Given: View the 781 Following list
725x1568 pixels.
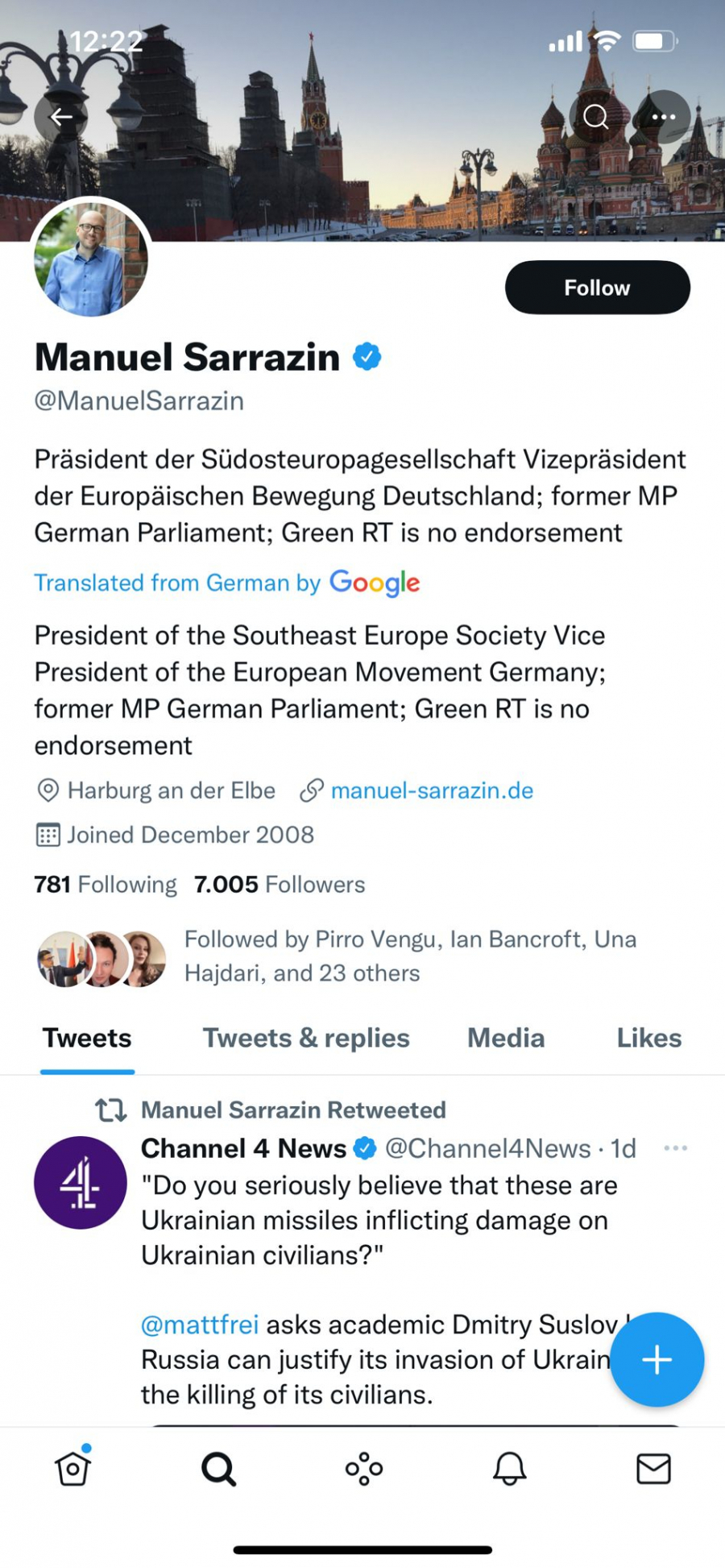Looking at the screenshot, I should tap(106, 885).
